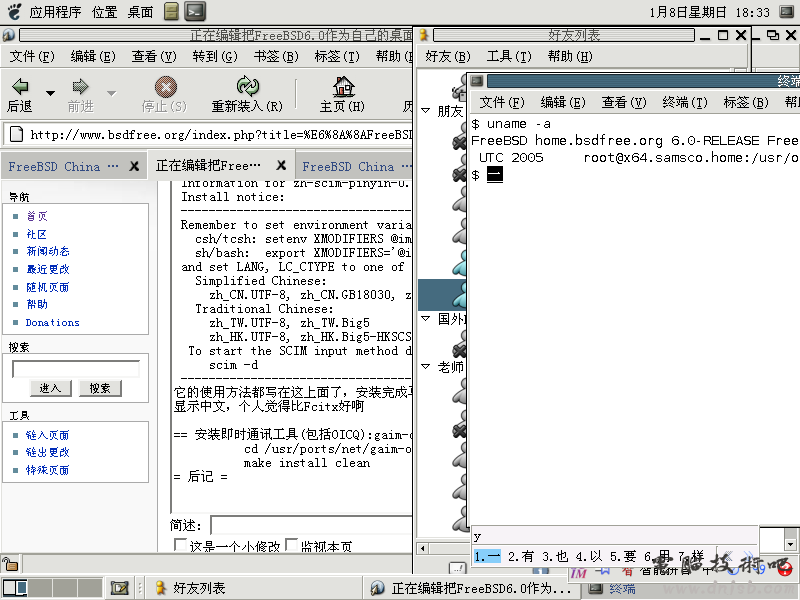Open the 桌面 panel menu

140,11
